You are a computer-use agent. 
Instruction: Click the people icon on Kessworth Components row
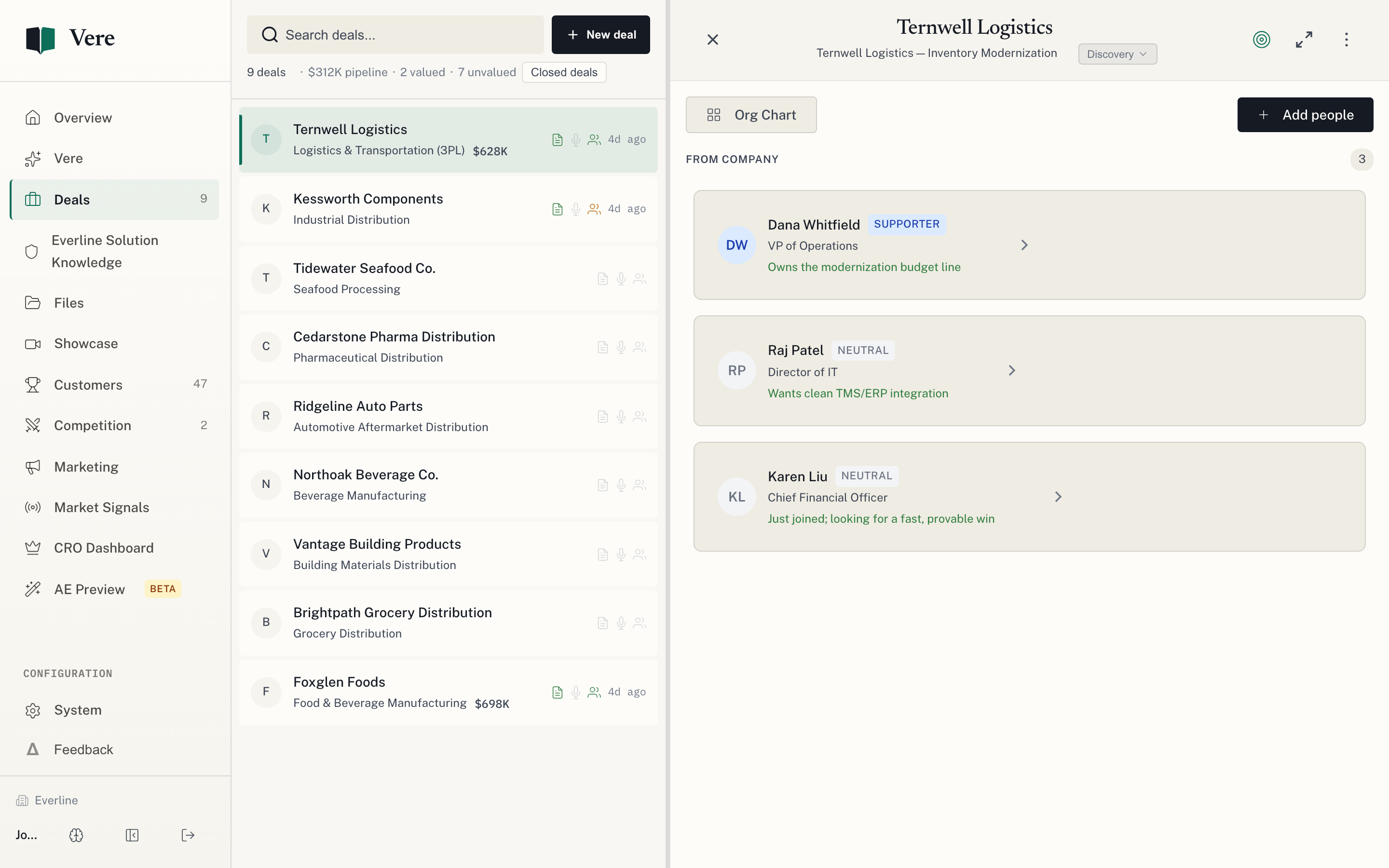594,209
